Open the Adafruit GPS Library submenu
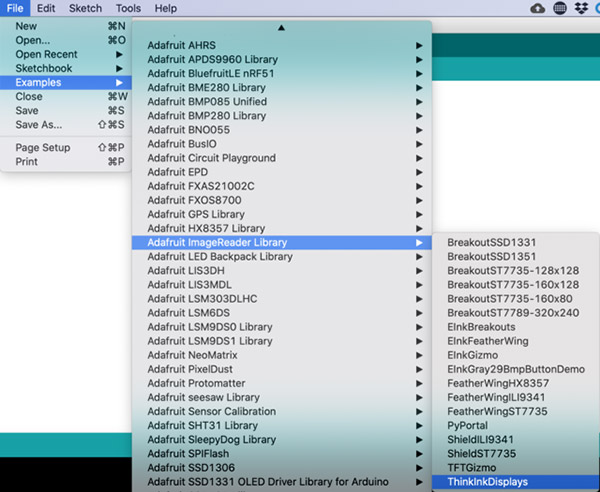This screenshot has height=492, width=600. pos(282,214)
